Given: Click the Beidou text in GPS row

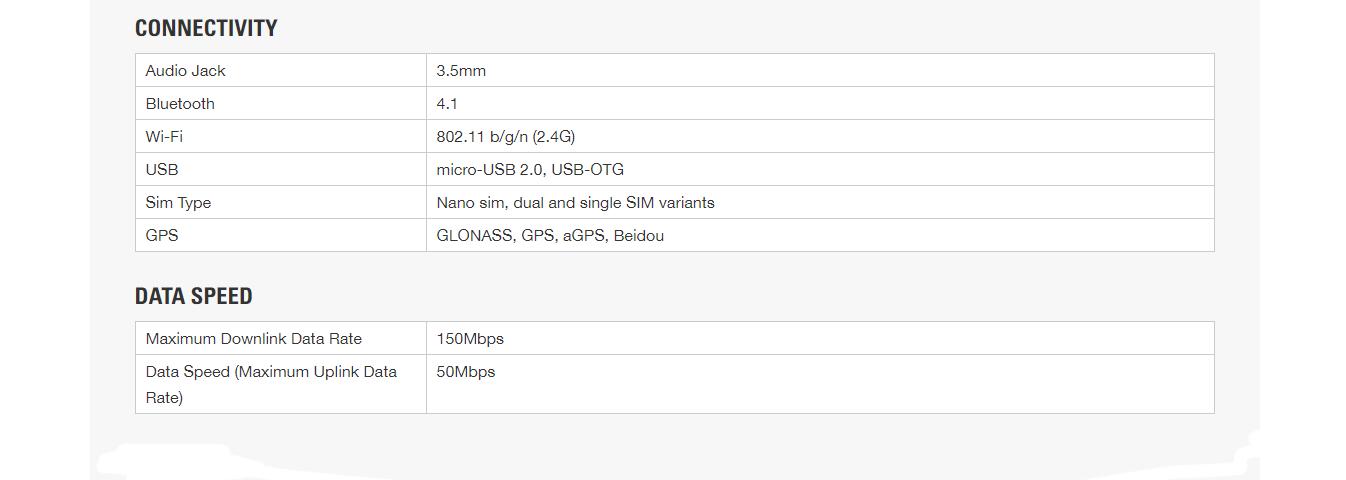Looking at the screenshot, I should [x=638, y=236].
